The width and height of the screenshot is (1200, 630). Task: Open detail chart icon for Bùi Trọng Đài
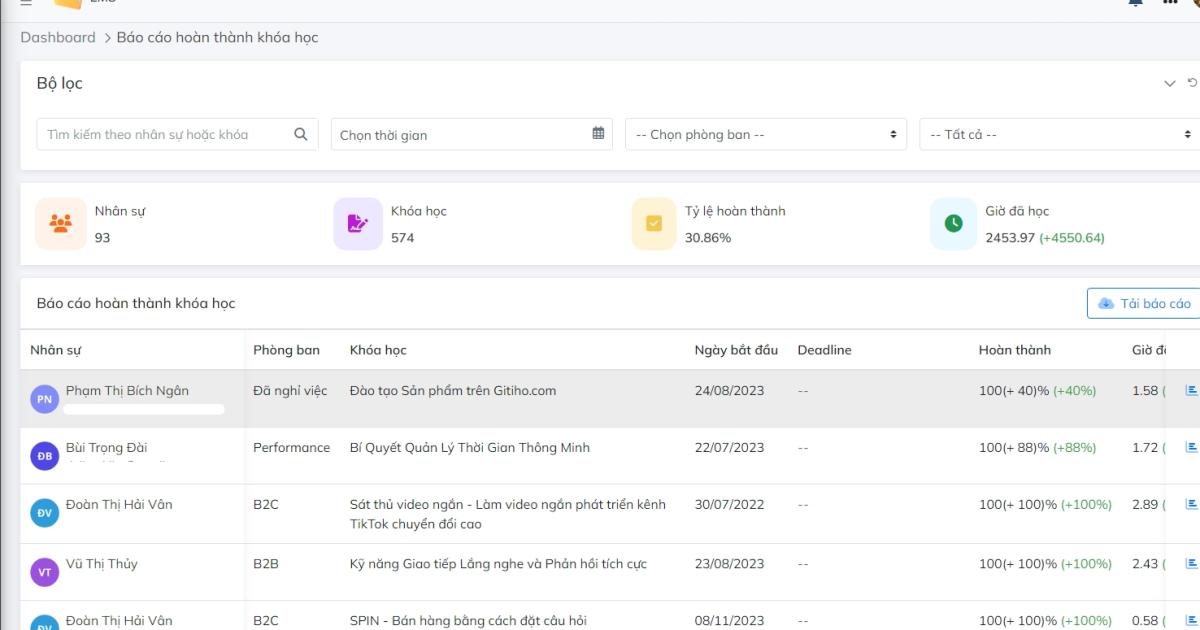pos(1190,447)
